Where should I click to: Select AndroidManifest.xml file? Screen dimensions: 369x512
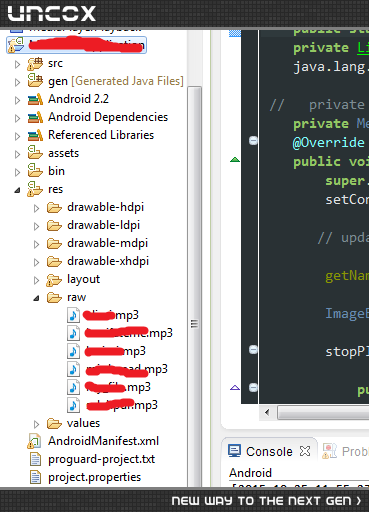point(103,441)
